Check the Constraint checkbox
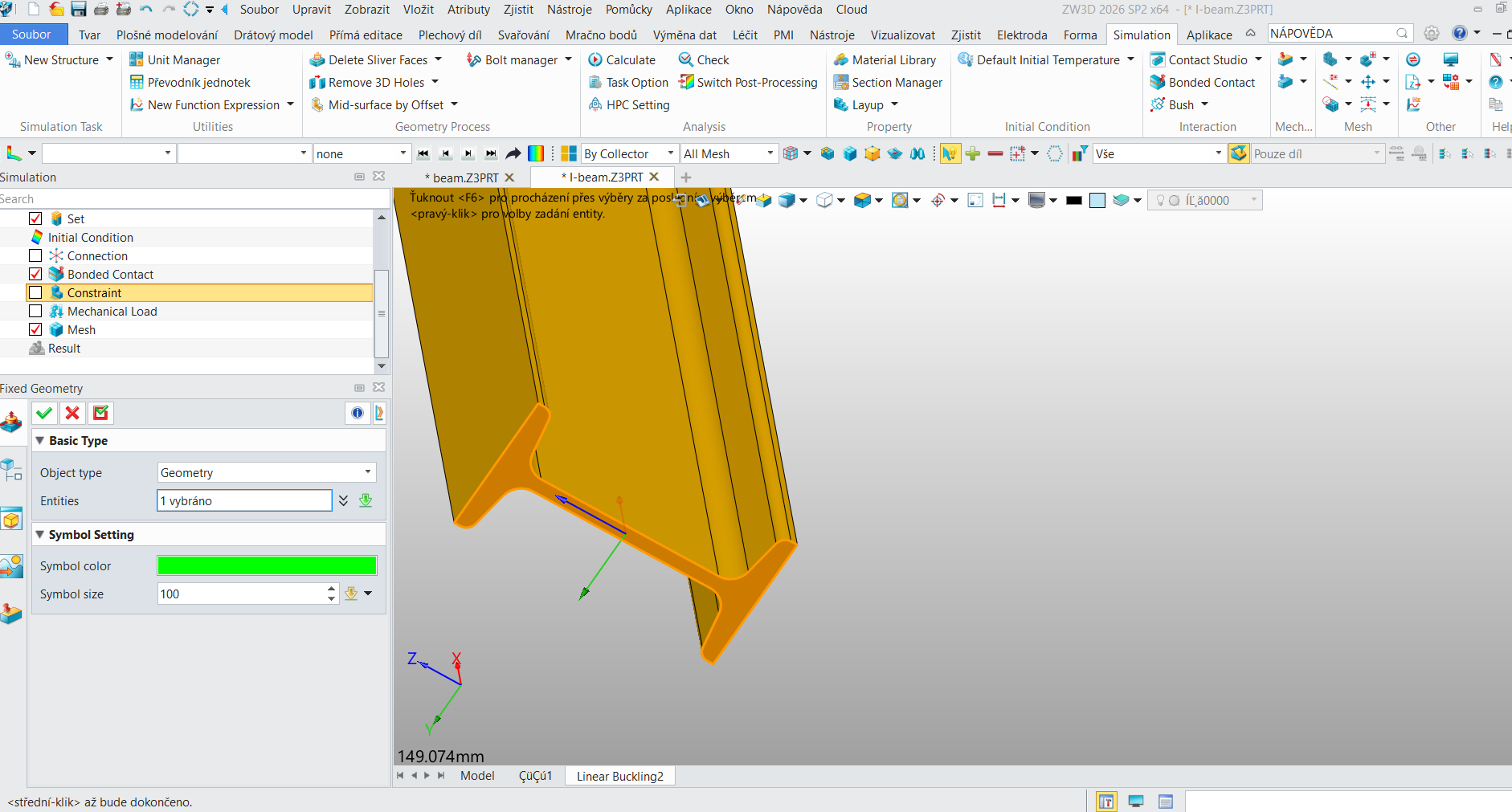1512x812 pixels. coord(35,292)
